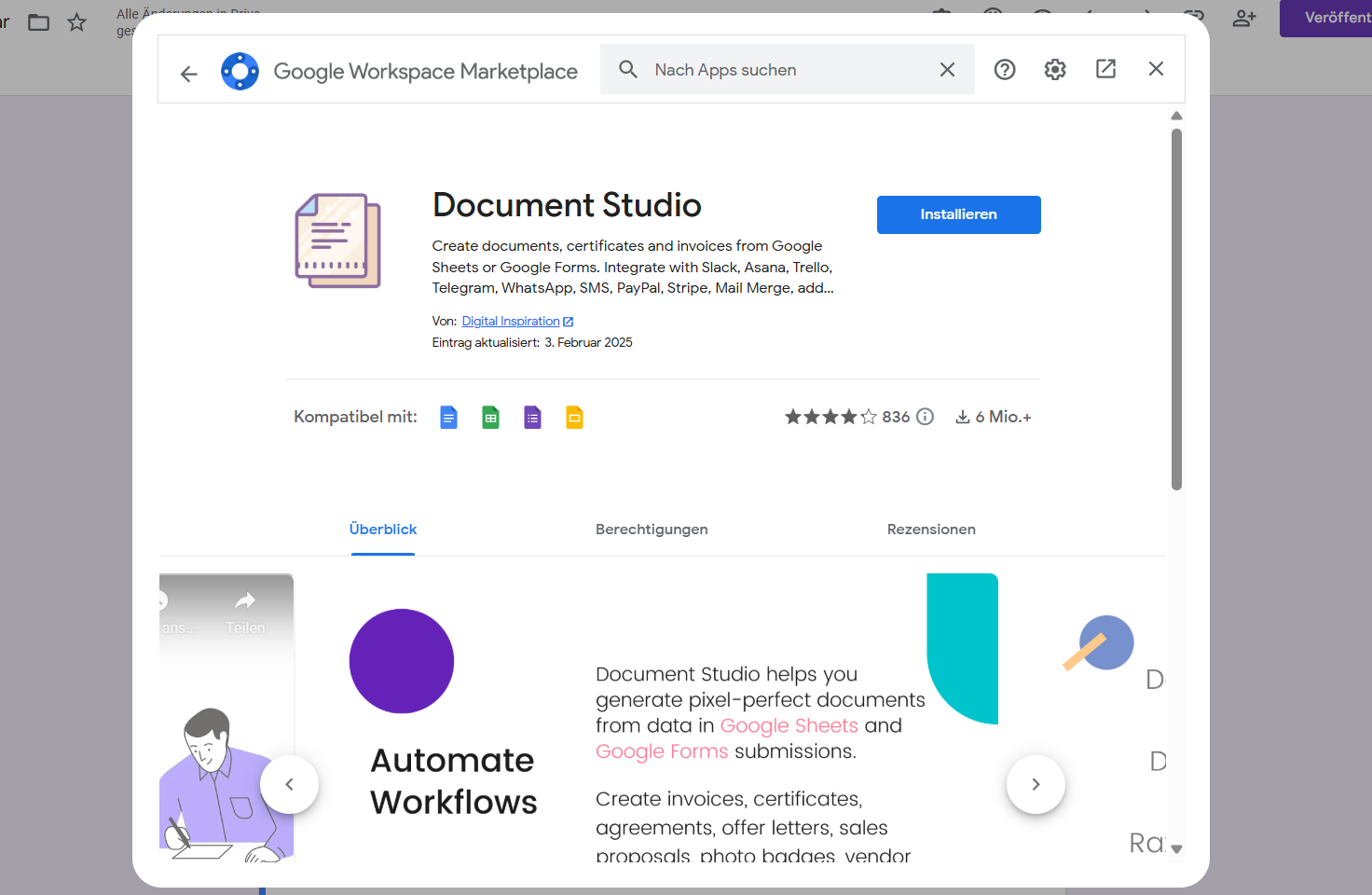Open Marketplace in new window icon
Screen dimensions: 1372x895
(1105, 69)
